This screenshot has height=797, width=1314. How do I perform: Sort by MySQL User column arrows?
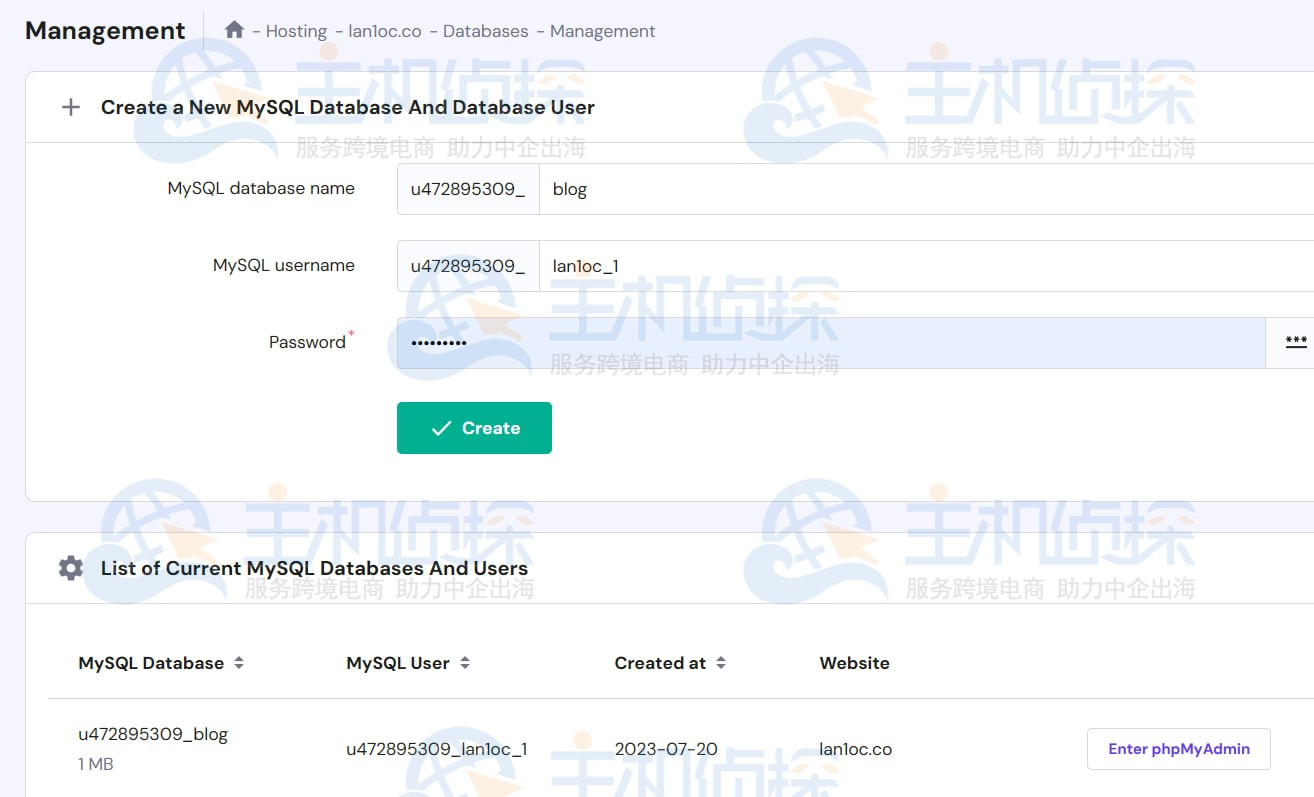(465, 663)
